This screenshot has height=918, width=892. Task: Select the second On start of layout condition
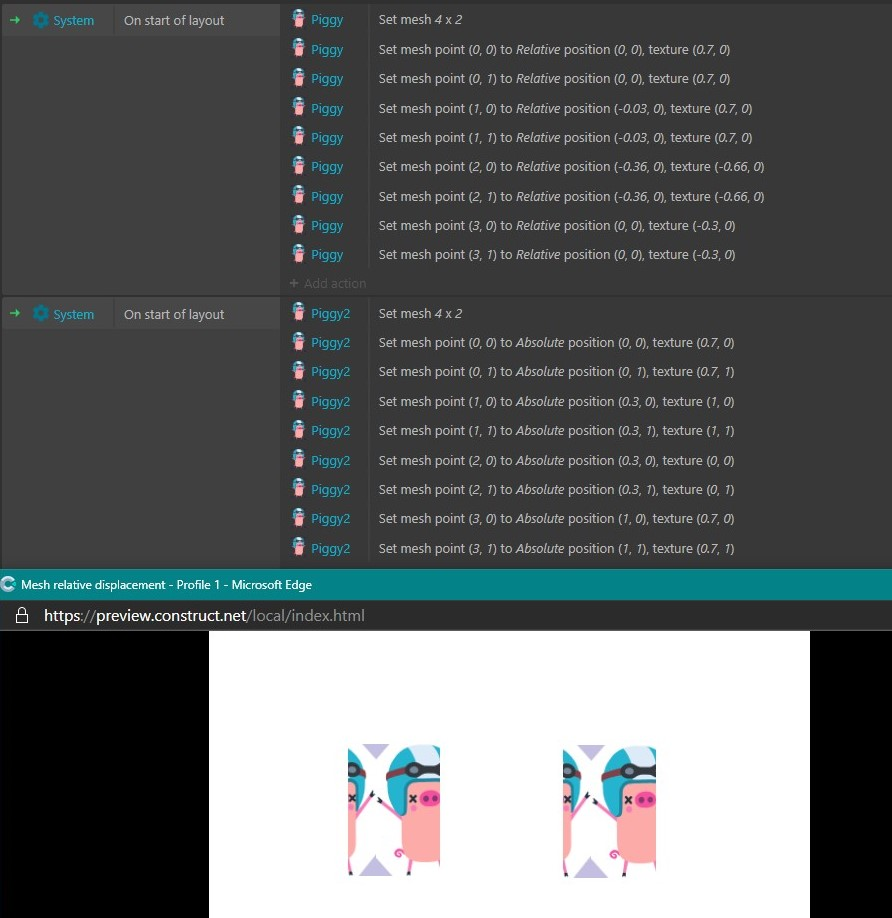174,314
